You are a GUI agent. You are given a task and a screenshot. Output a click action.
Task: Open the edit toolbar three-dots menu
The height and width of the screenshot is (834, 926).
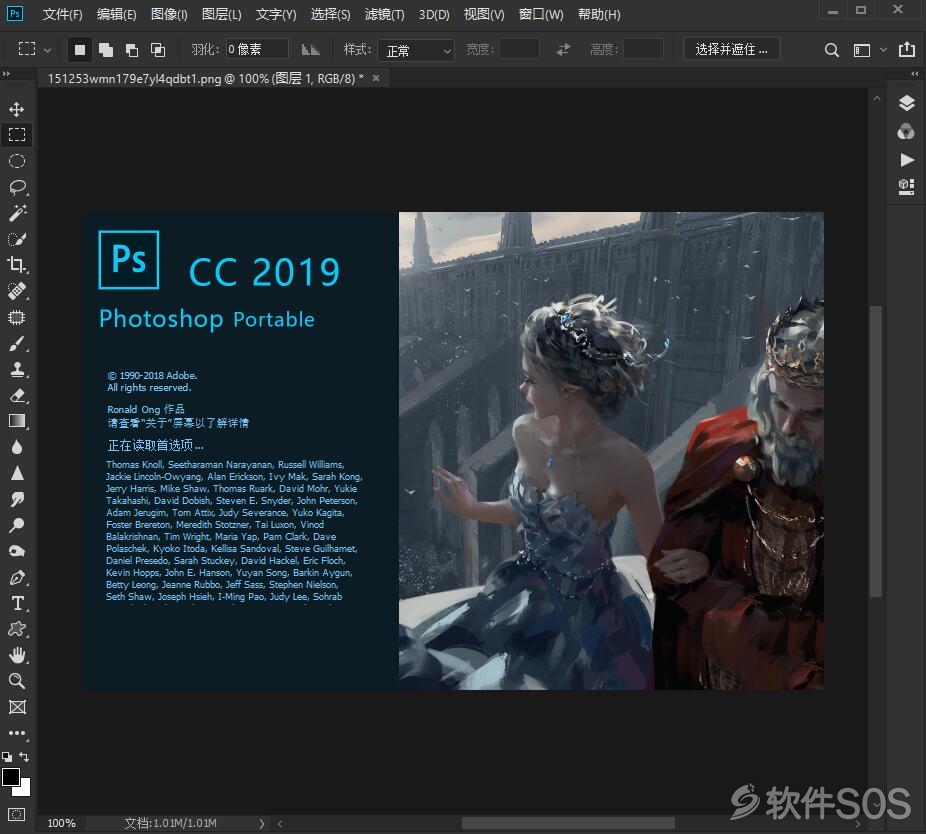pyautogui.click(x=17, y=733)
